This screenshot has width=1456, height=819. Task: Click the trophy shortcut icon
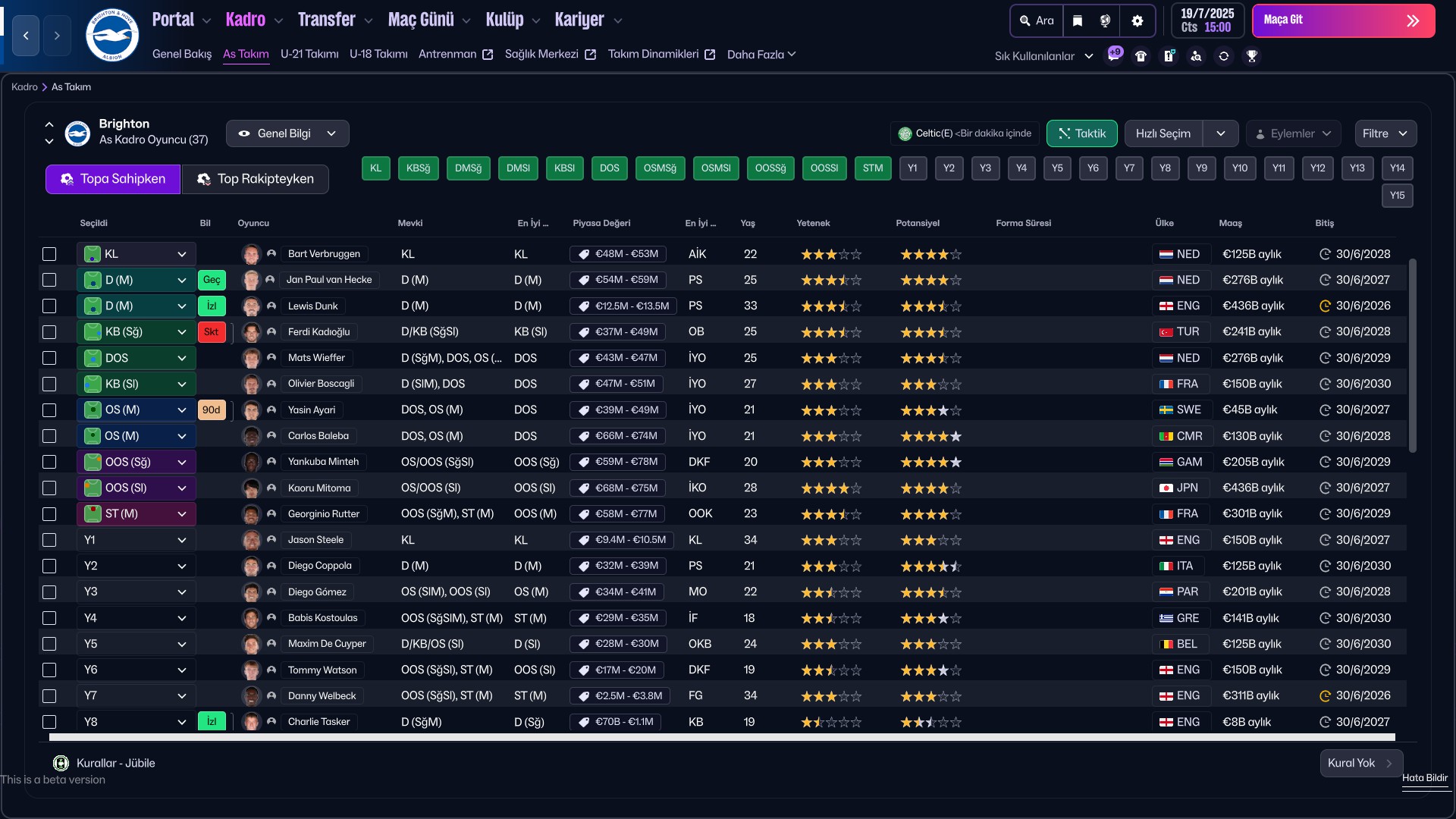click(1252, 55)
